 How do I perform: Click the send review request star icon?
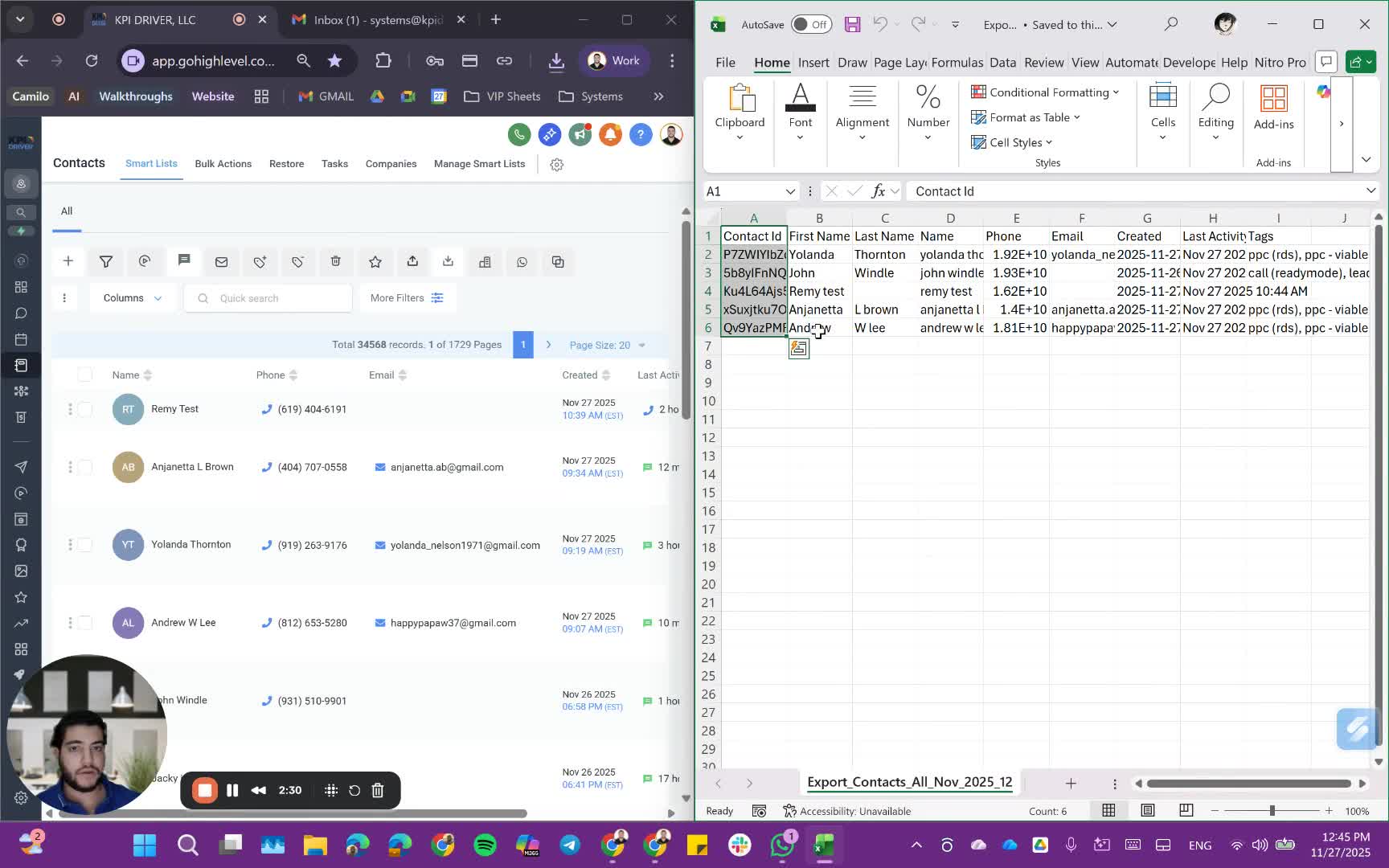[x=375, y=261]
